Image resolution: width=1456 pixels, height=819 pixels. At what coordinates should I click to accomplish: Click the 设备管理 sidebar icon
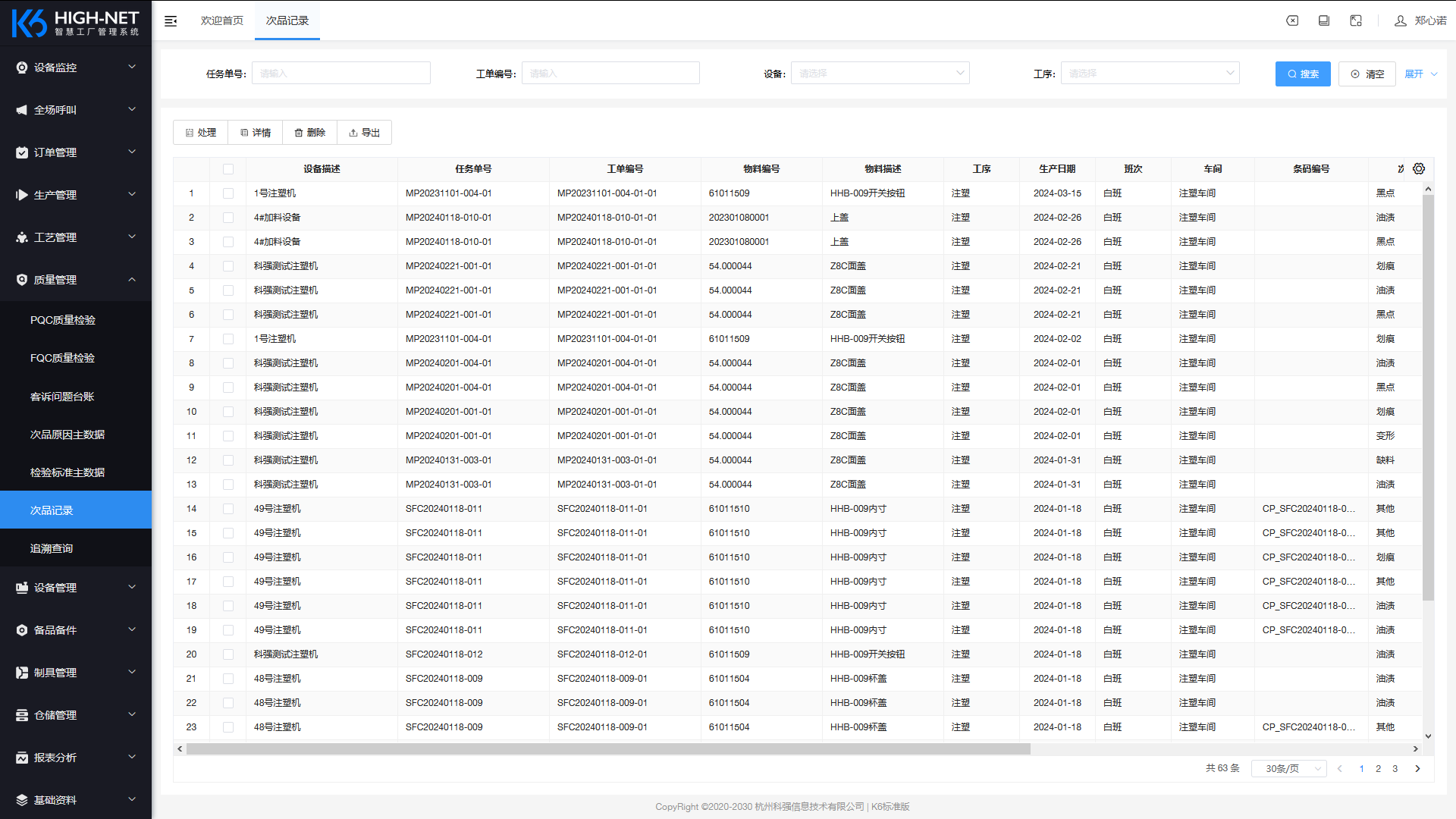tap(22, 588)
